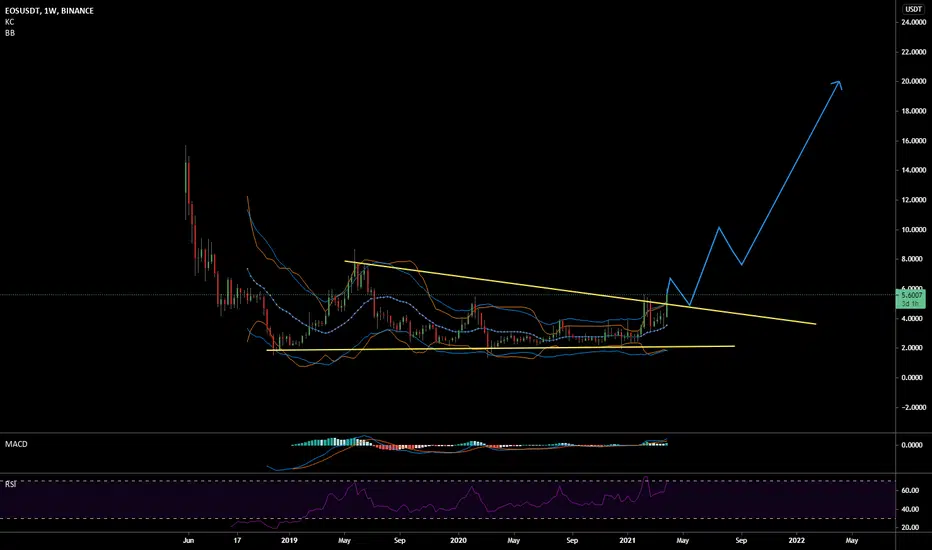
Task: Click the 22.0000 price axis label
Action: click(x=914, y=52)
